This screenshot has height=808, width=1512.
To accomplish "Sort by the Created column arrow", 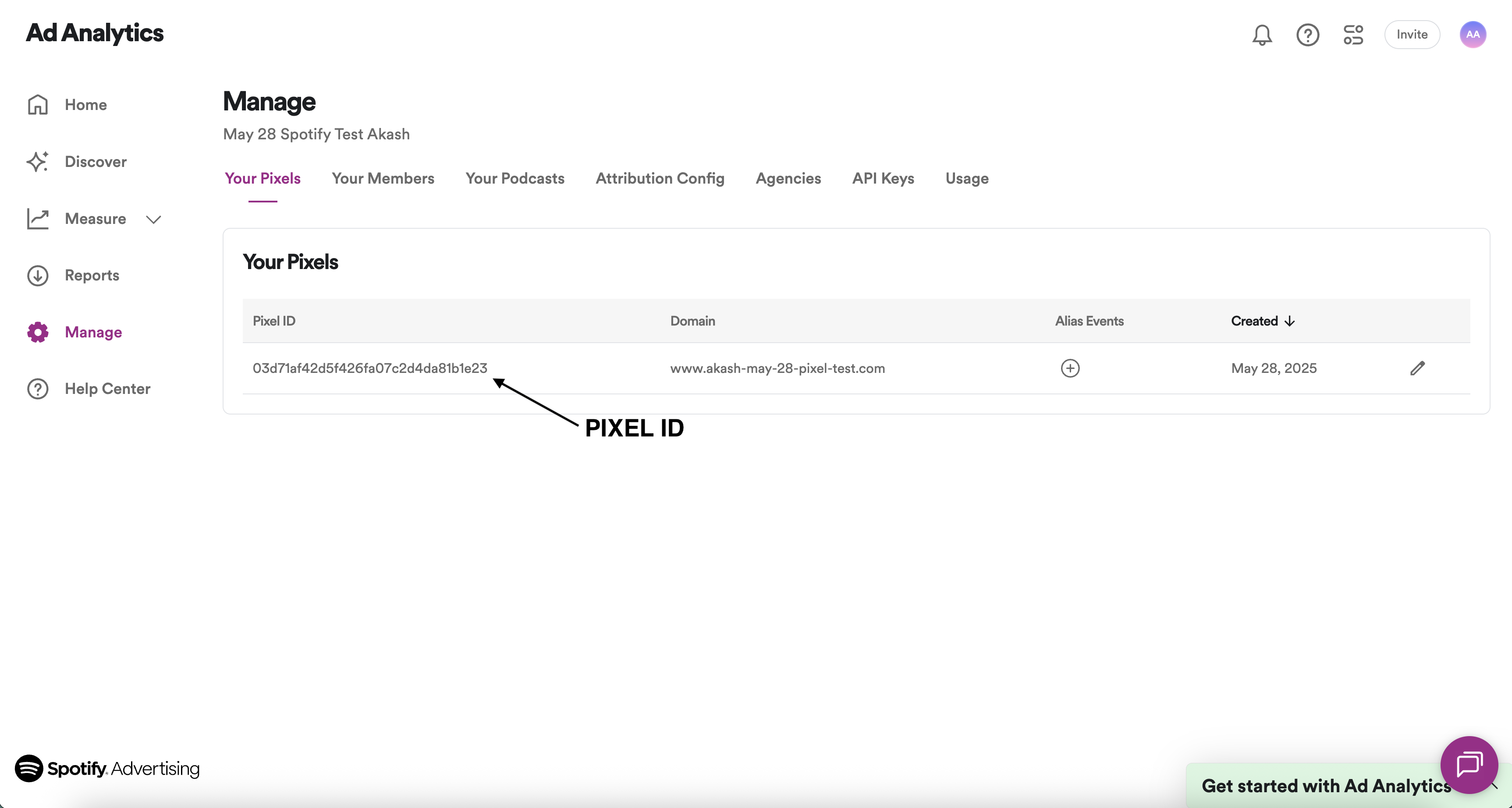I will pyautogui.click(x=1289, y=321).
